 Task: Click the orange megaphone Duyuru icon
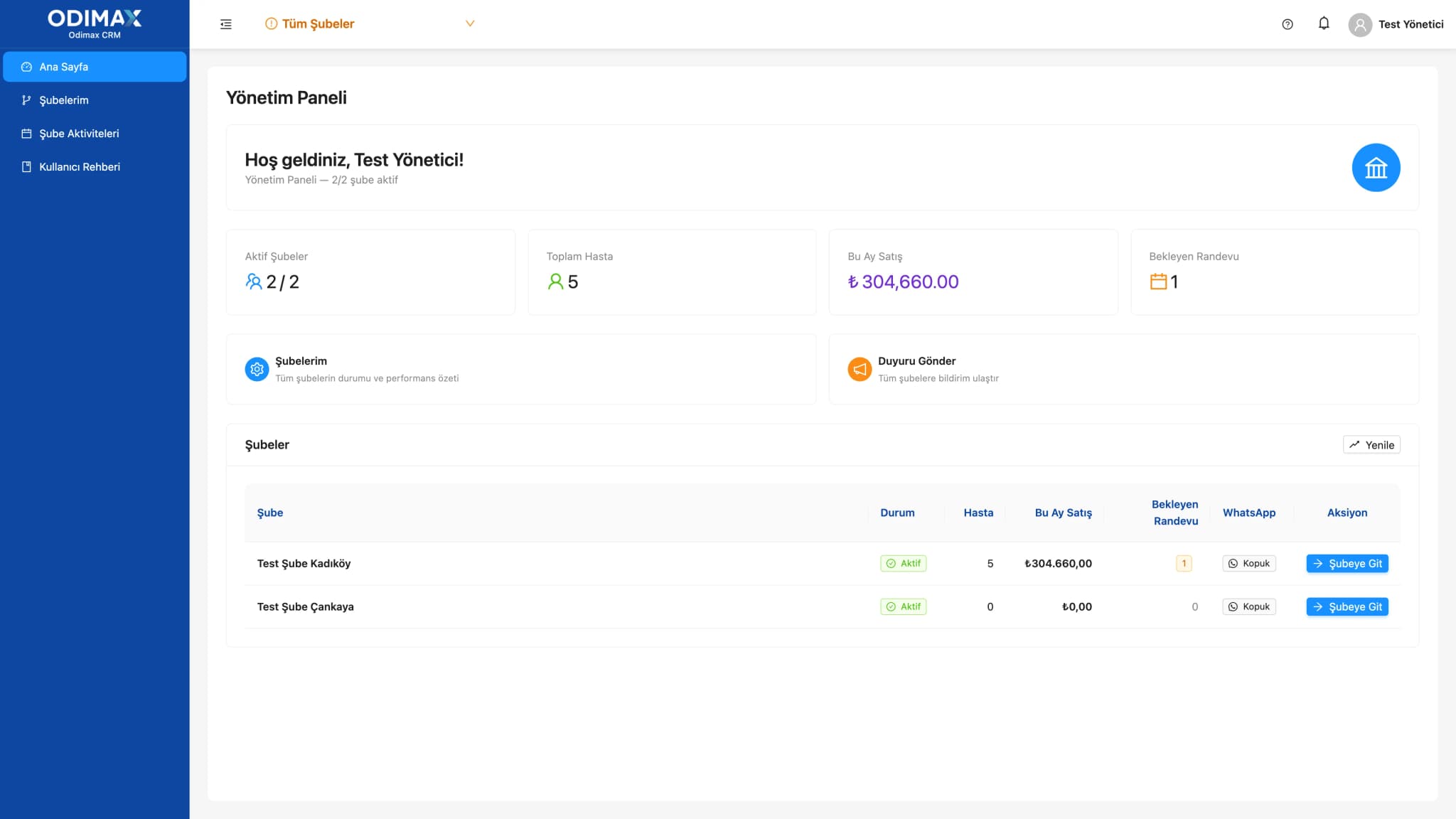click(x=860, y=369)
